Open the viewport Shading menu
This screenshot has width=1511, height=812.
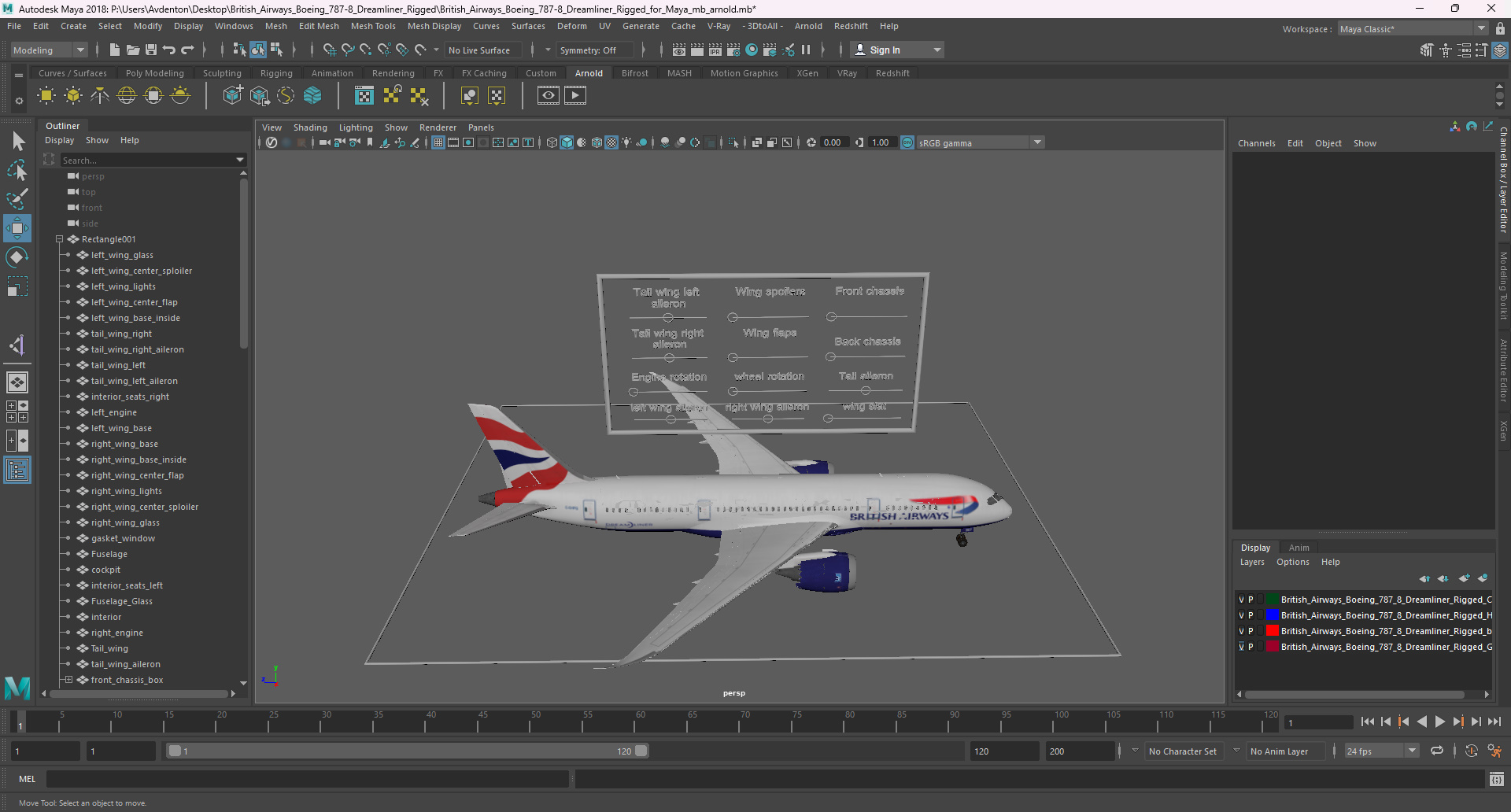point(310,127)
